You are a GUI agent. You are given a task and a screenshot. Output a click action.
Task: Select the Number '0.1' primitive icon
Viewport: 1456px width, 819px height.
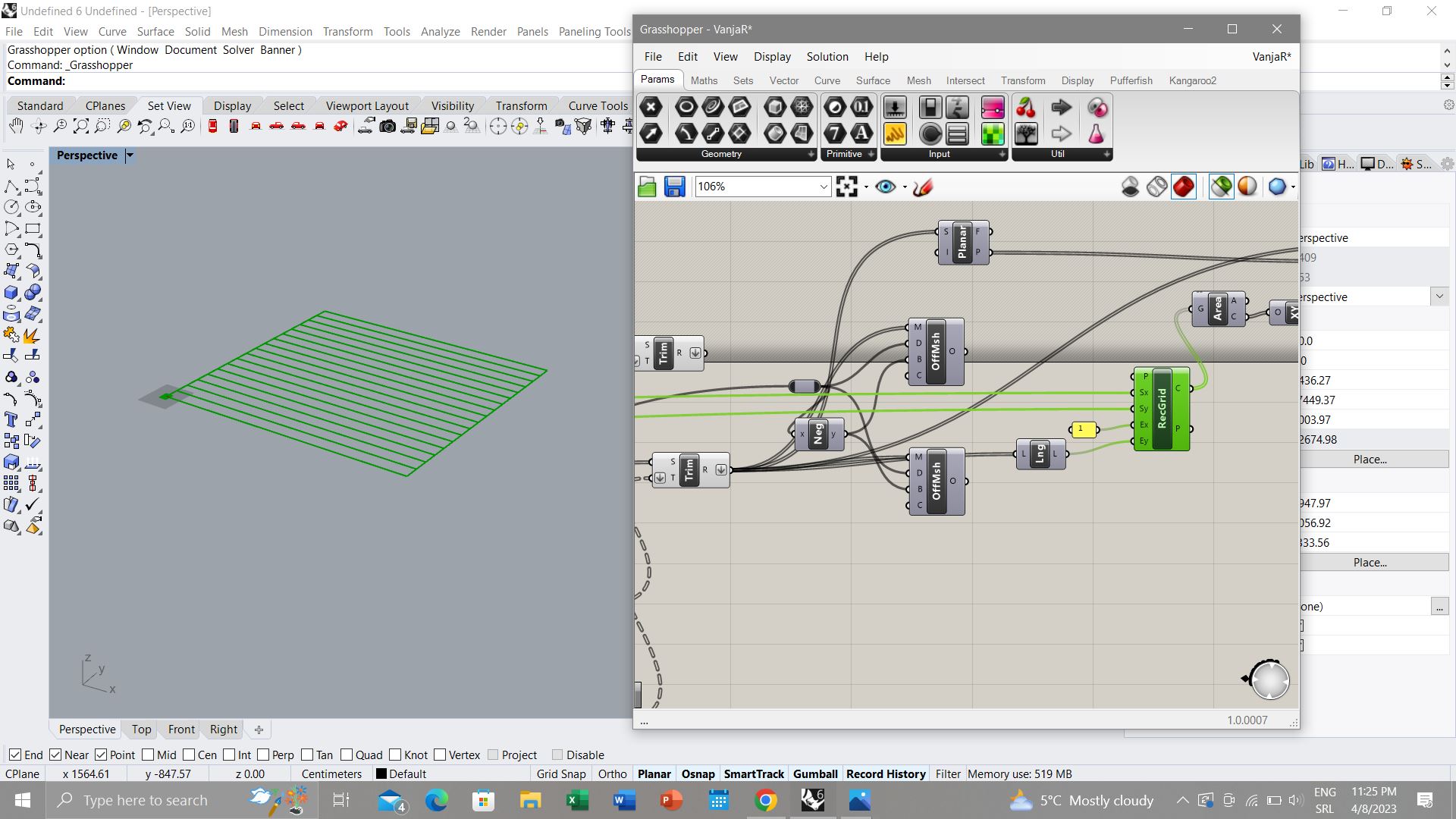pos(861,107)
